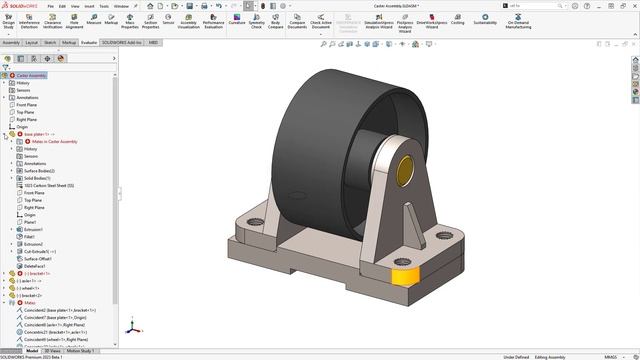Viewport: 640px width, 360px height.
Task: Open the View menu
Action: click(76, 6)
